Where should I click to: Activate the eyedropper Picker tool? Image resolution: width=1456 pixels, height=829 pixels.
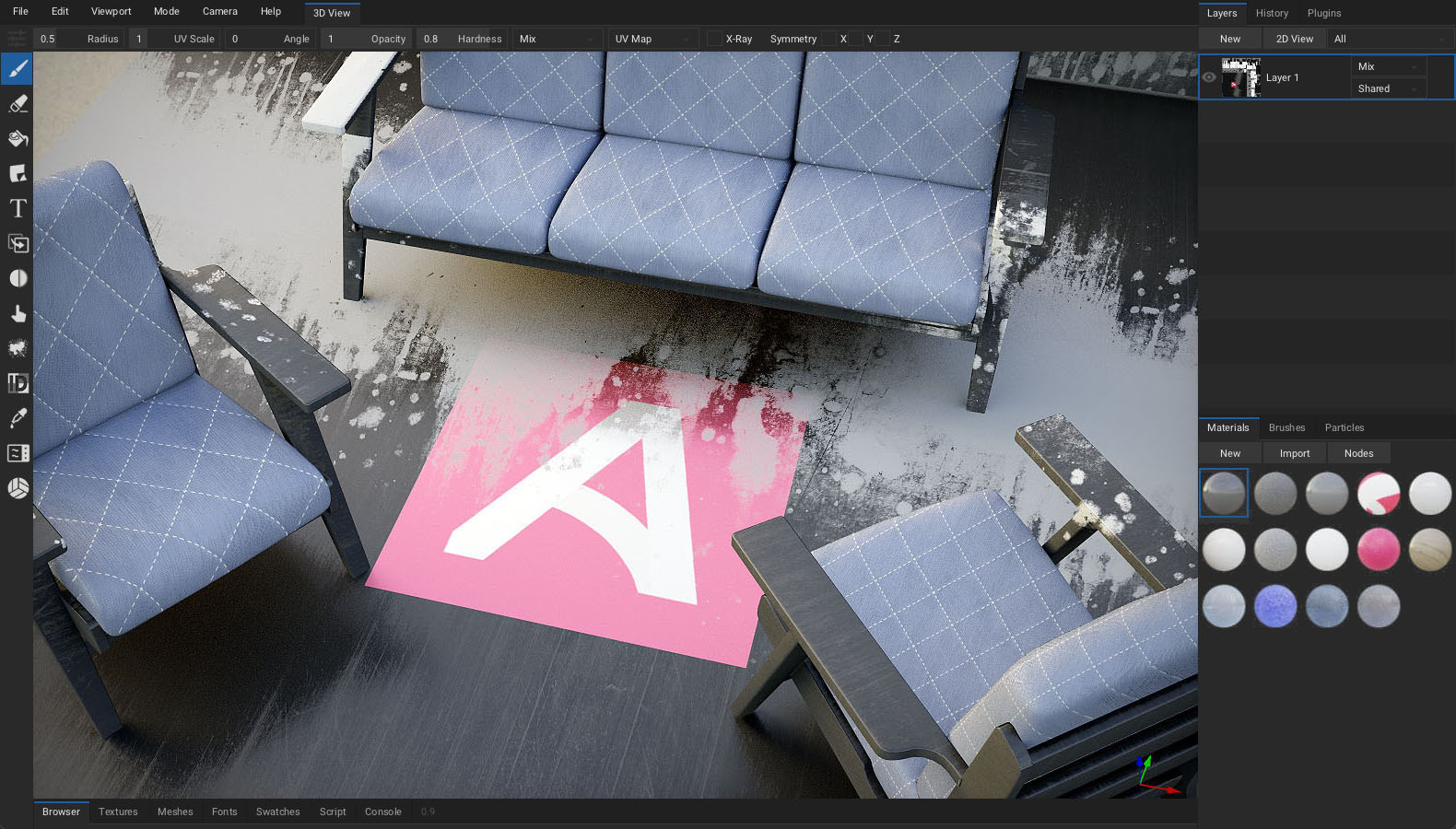point(18,418)
